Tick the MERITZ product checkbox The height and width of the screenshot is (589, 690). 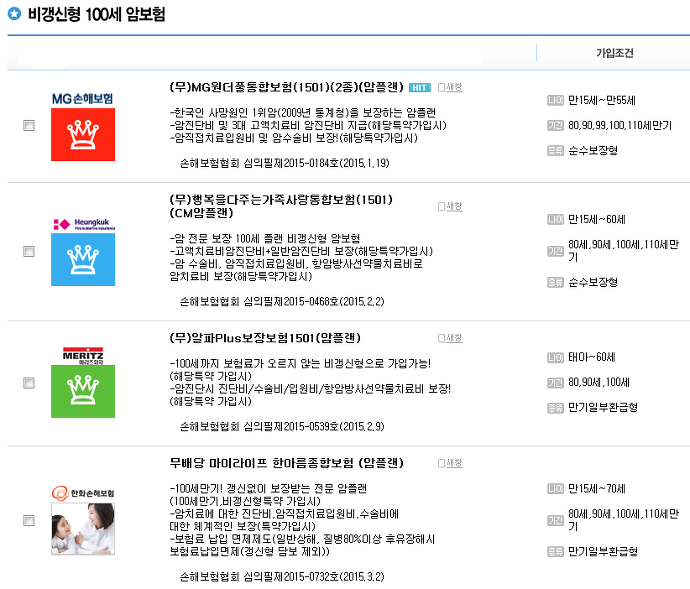click(x=29, y=383)
